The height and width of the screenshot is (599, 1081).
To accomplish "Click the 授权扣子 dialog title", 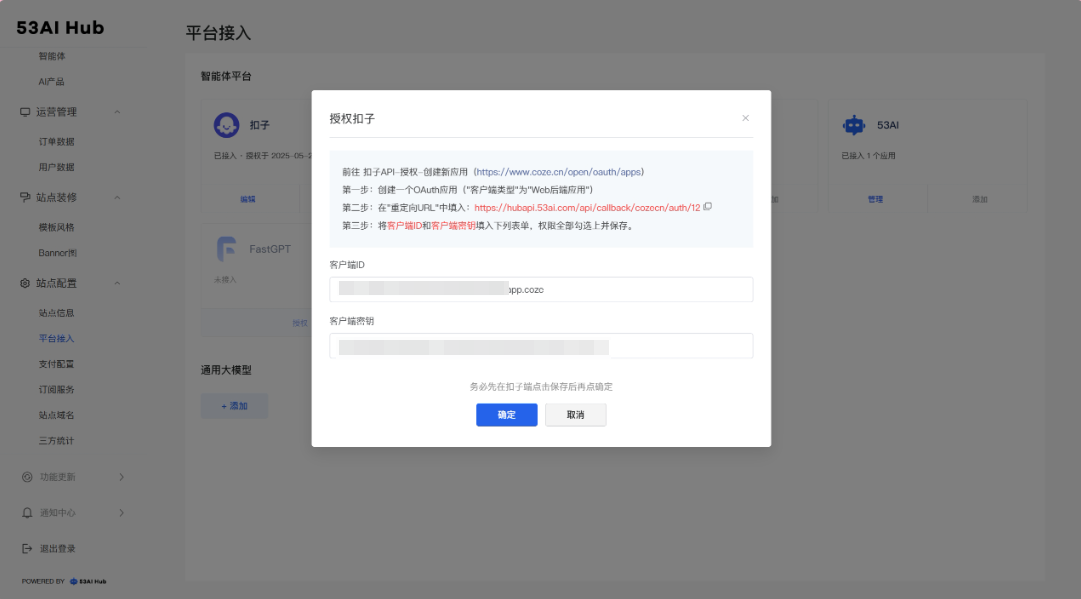I will (x=352, y=119).
